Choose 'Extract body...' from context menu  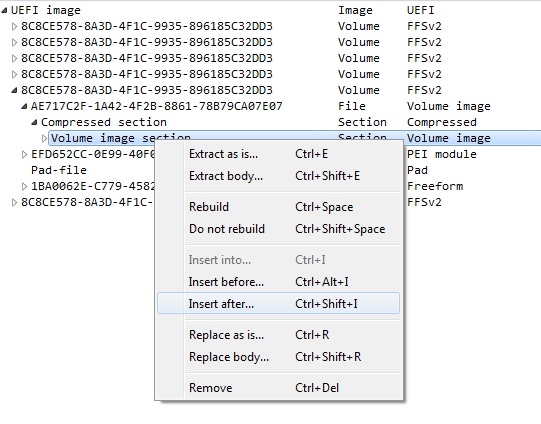pos(278,176)
